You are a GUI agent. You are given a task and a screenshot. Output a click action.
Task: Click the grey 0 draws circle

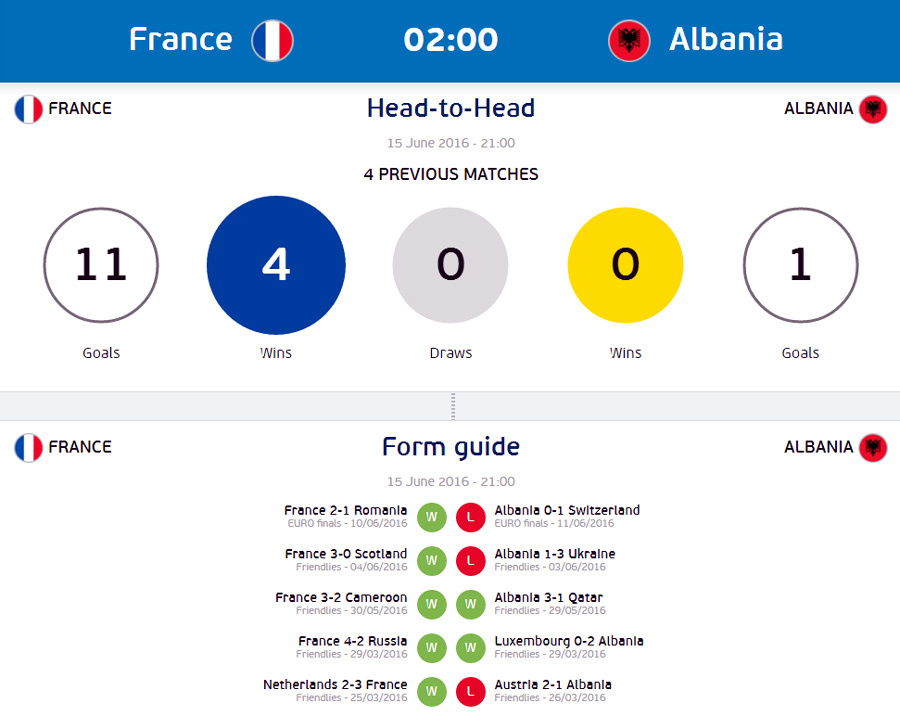click(450, 265)
